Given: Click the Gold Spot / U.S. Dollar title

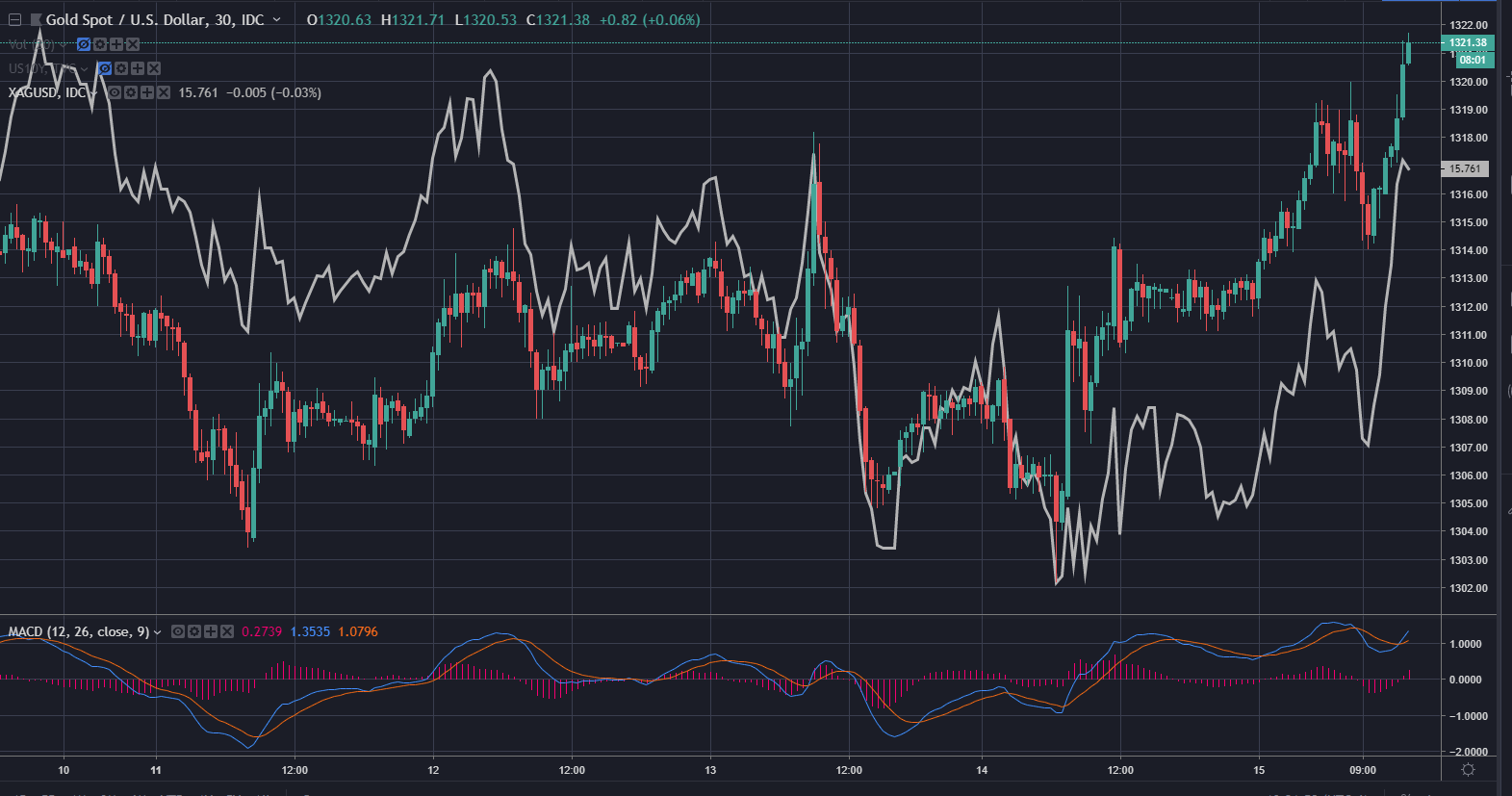Looking at the screenshot, I should 155,19.
